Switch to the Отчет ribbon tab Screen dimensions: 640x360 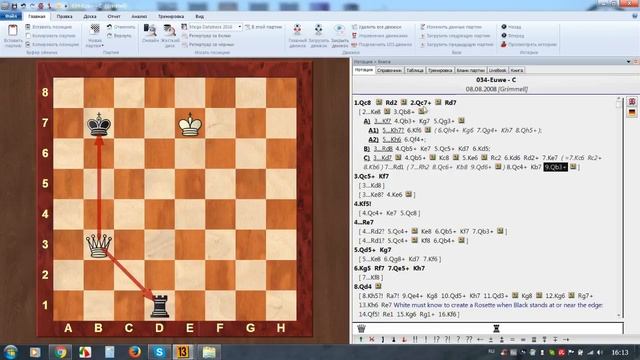[114, 17]
